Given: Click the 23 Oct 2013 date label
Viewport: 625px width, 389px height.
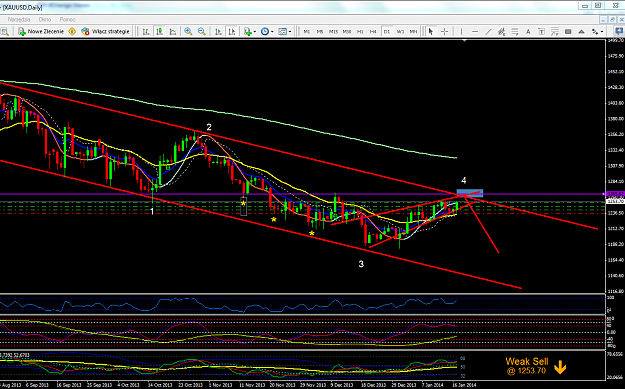Looking at the screenshot, I should point(190,385).
